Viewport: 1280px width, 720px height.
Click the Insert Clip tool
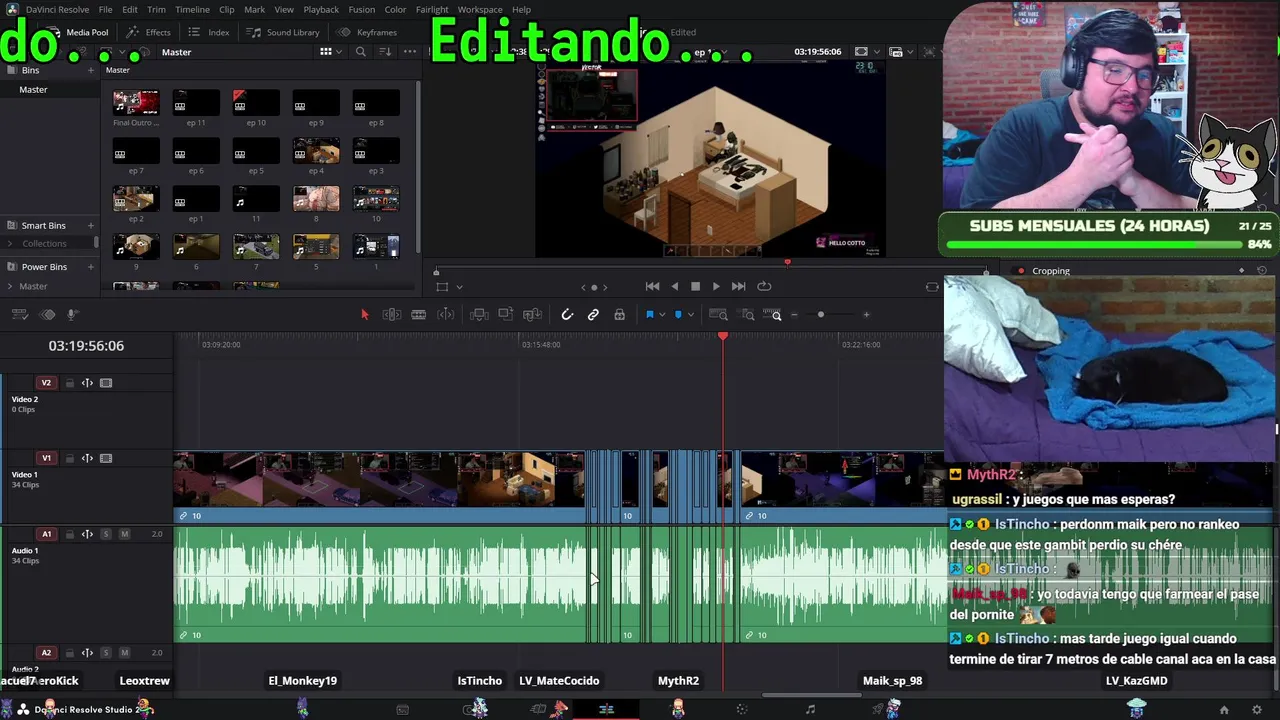pyautogui.click(x=479, y=315)
